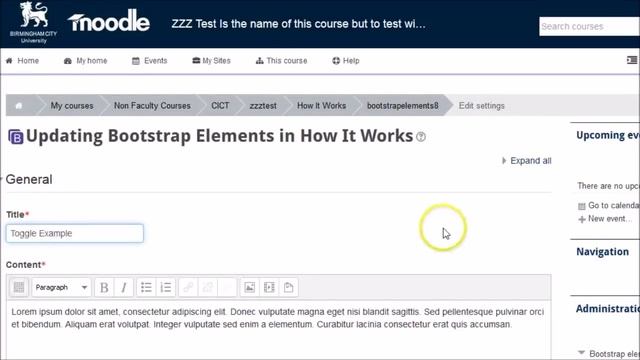Click into the Content text area
The width and height of the screenshot is (640, 360).
pyautogui.click(x=278, y=330)
